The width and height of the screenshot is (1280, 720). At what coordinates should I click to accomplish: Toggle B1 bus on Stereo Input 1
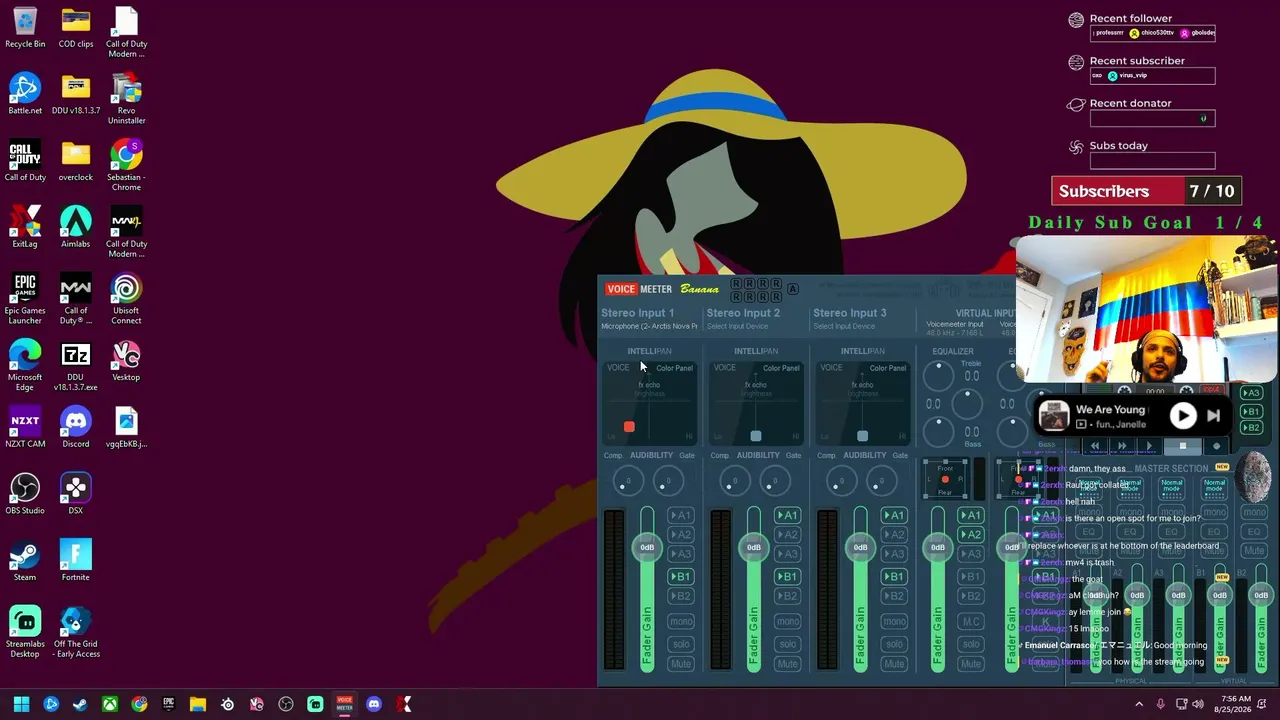click(680, 577)
